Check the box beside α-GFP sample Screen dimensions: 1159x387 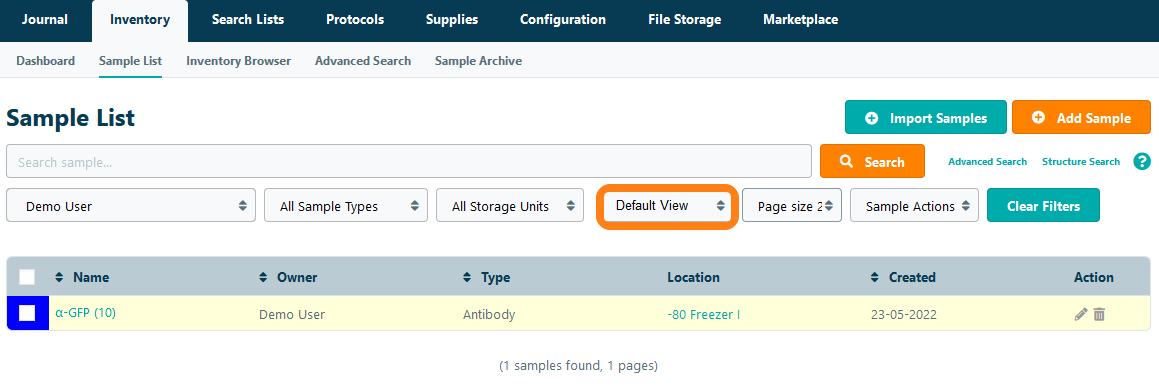pos(27,313)
